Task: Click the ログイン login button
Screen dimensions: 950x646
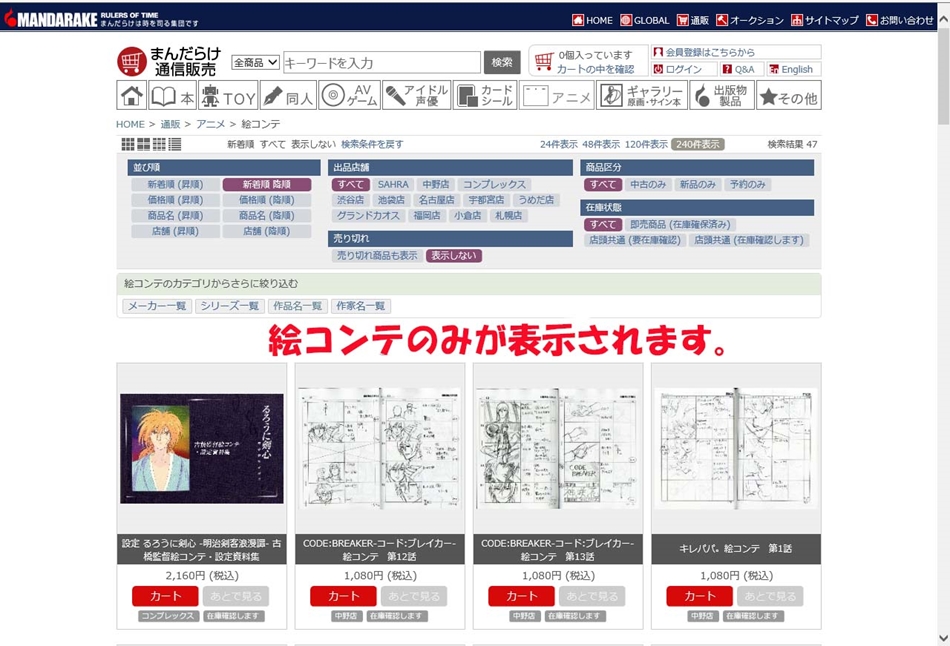Action: (x=683, y=69)
